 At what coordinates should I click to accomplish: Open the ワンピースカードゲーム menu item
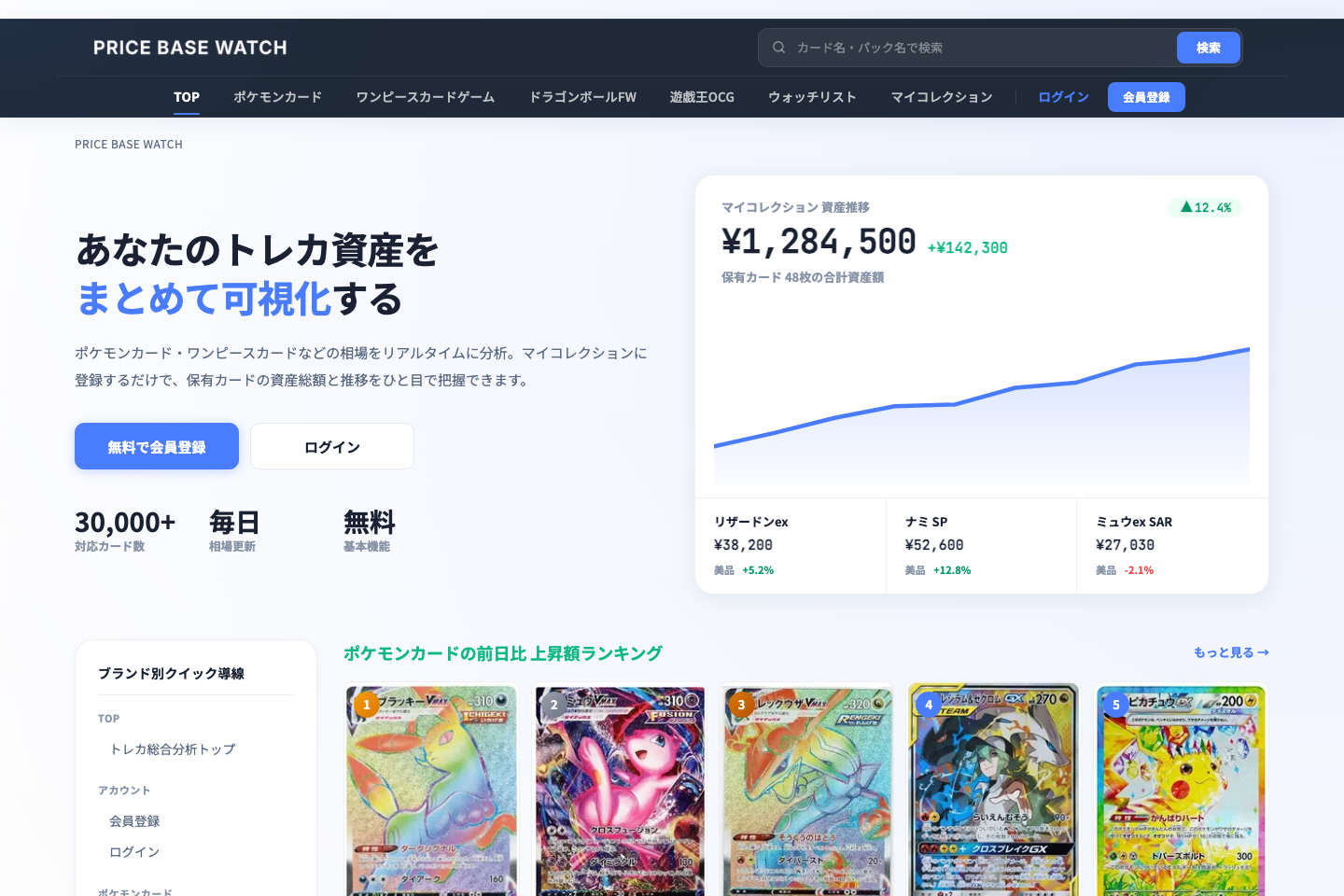[426, 97]
